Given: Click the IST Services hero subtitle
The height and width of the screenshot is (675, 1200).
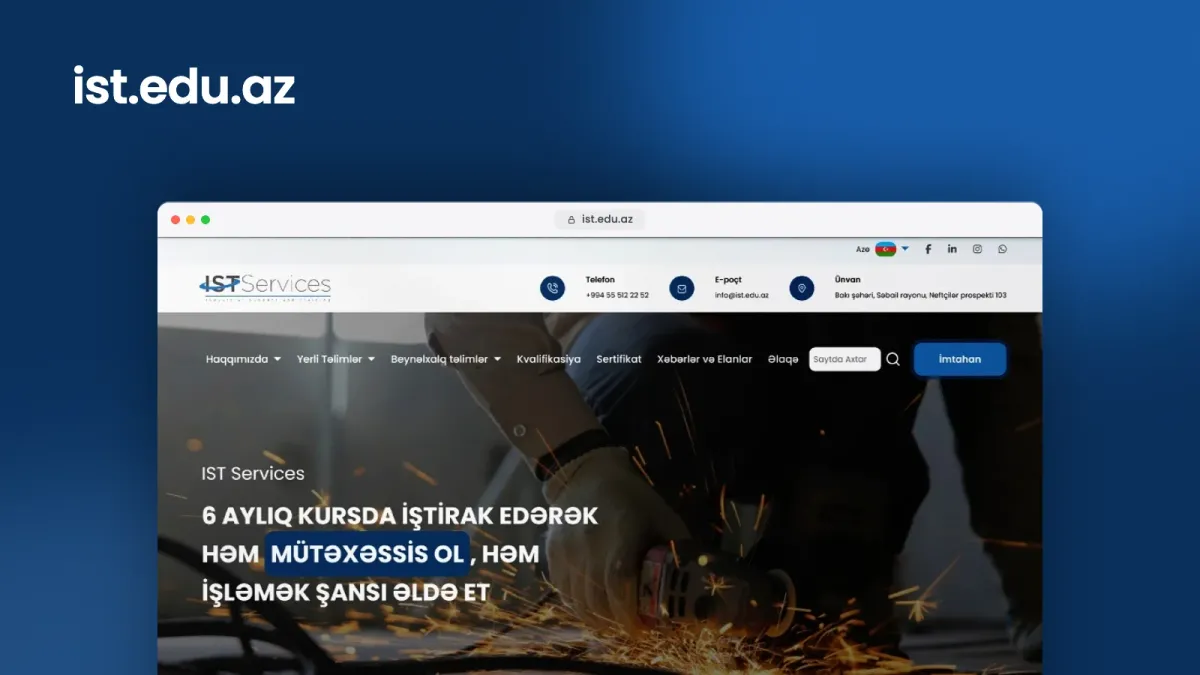Looking at the screenshot, I should click(253, 473).
